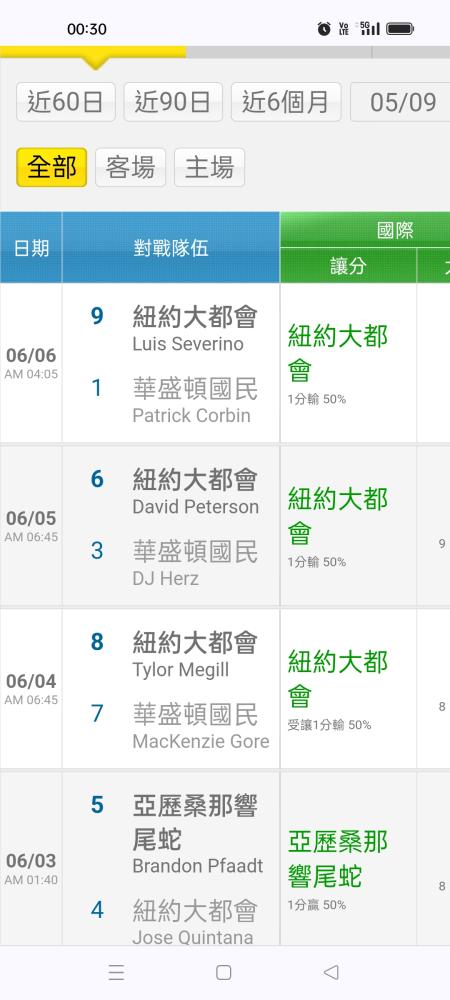
Task: Open 06/06 game 紐約大都會 vs 華盛頓國民
Action: [x=171, y=364]
